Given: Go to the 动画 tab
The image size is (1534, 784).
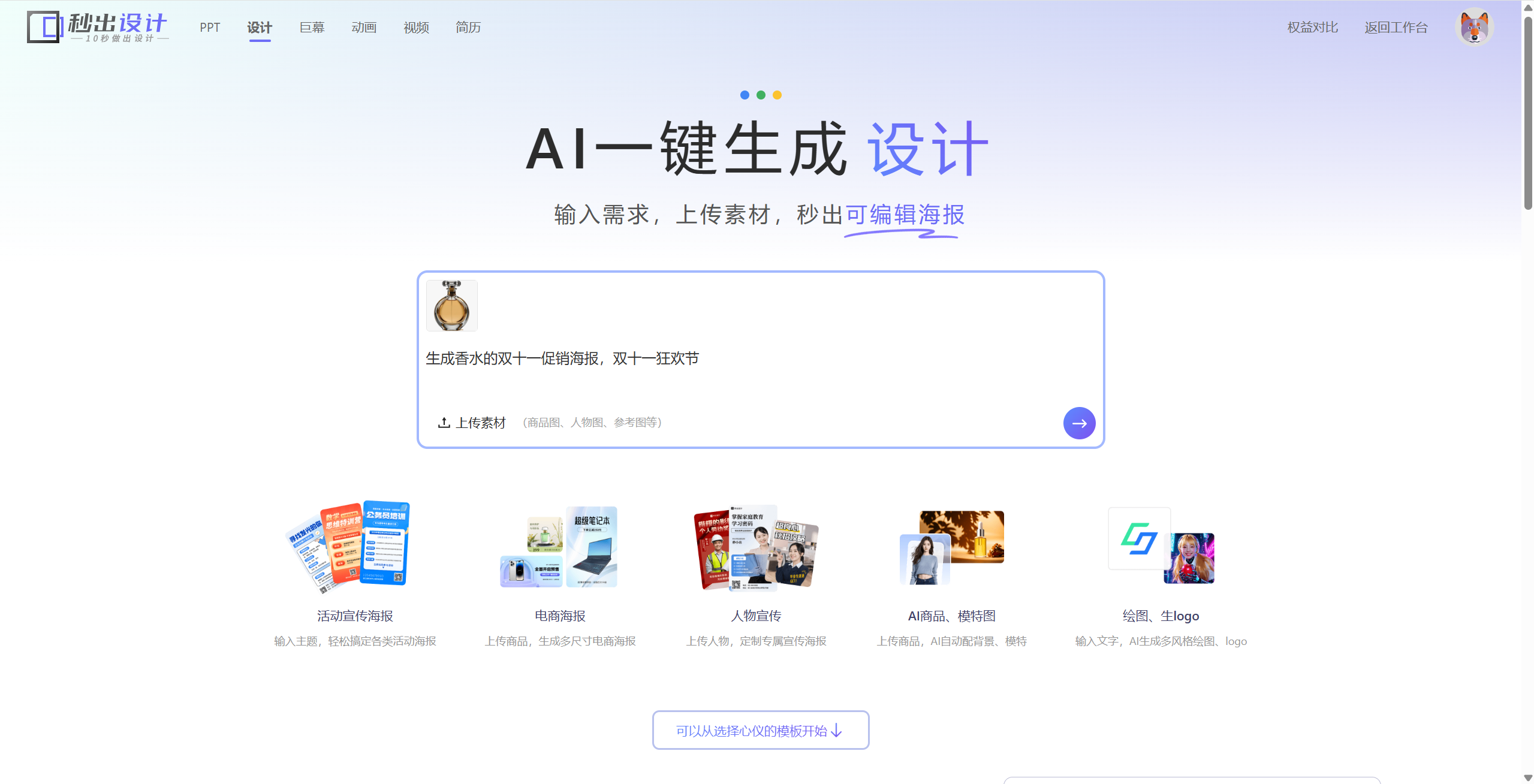Looking at the screenshot, I should coord(364,28).
